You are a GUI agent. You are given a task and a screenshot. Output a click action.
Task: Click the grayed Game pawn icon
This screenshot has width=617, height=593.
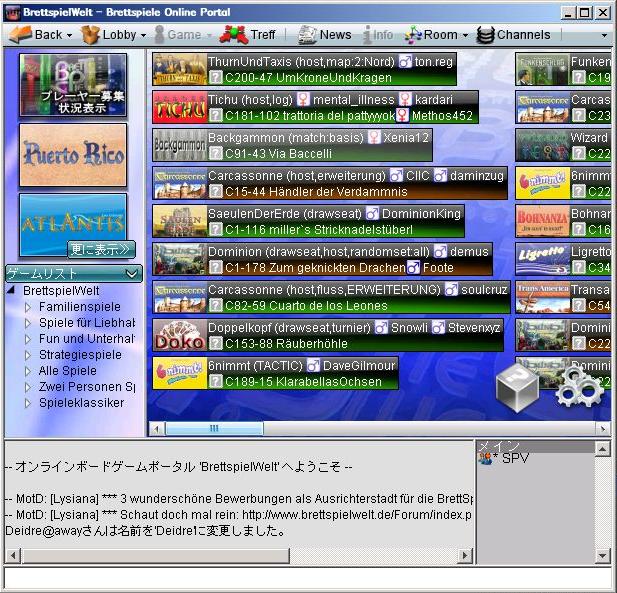pos(159,35)
